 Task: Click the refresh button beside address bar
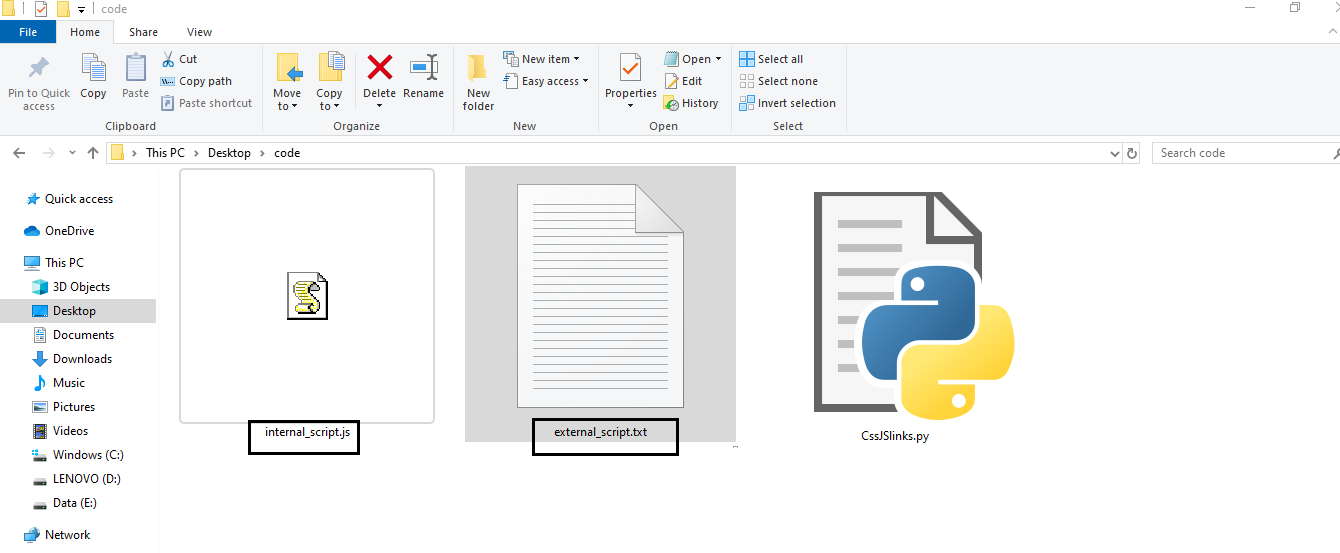point(1132,153)
